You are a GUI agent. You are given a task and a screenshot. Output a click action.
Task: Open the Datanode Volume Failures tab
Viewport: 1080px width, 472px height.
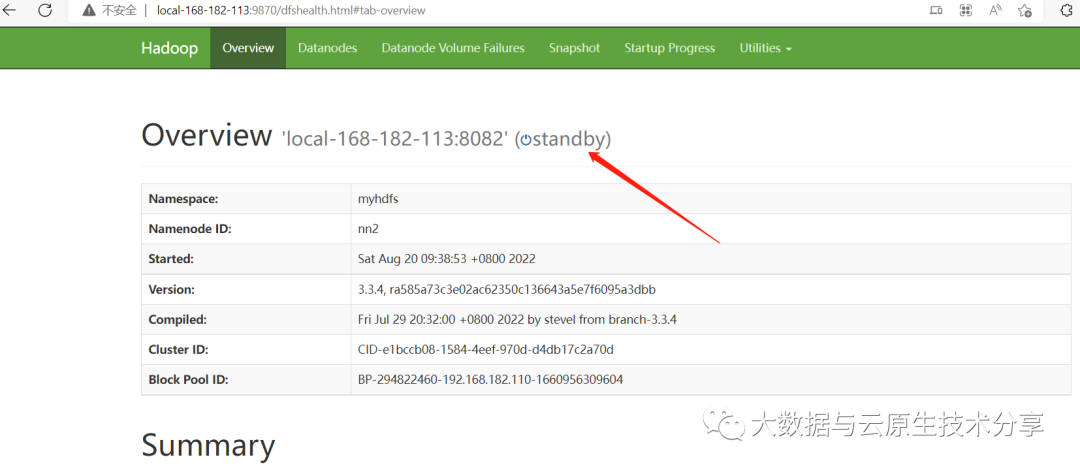[x=453, y=48]
